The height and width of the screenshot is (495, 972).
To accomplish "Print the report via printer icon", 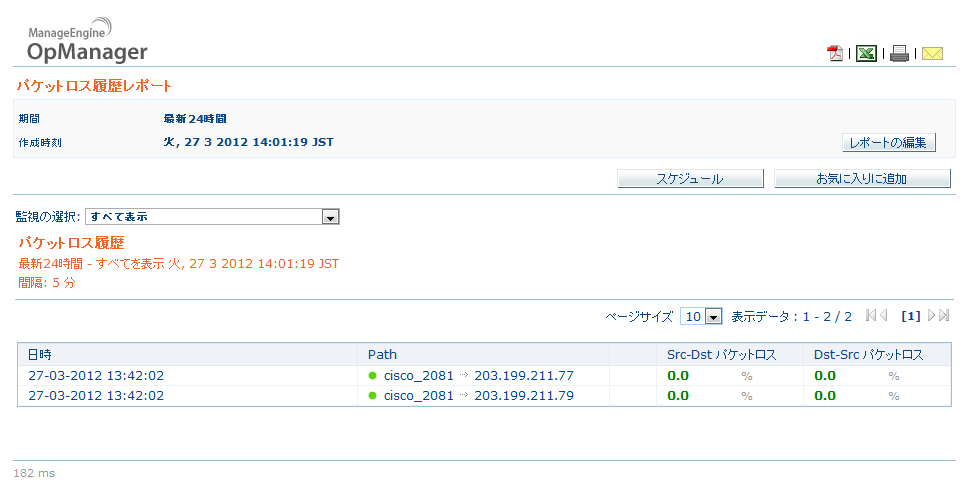I will [x=900, y=54].
